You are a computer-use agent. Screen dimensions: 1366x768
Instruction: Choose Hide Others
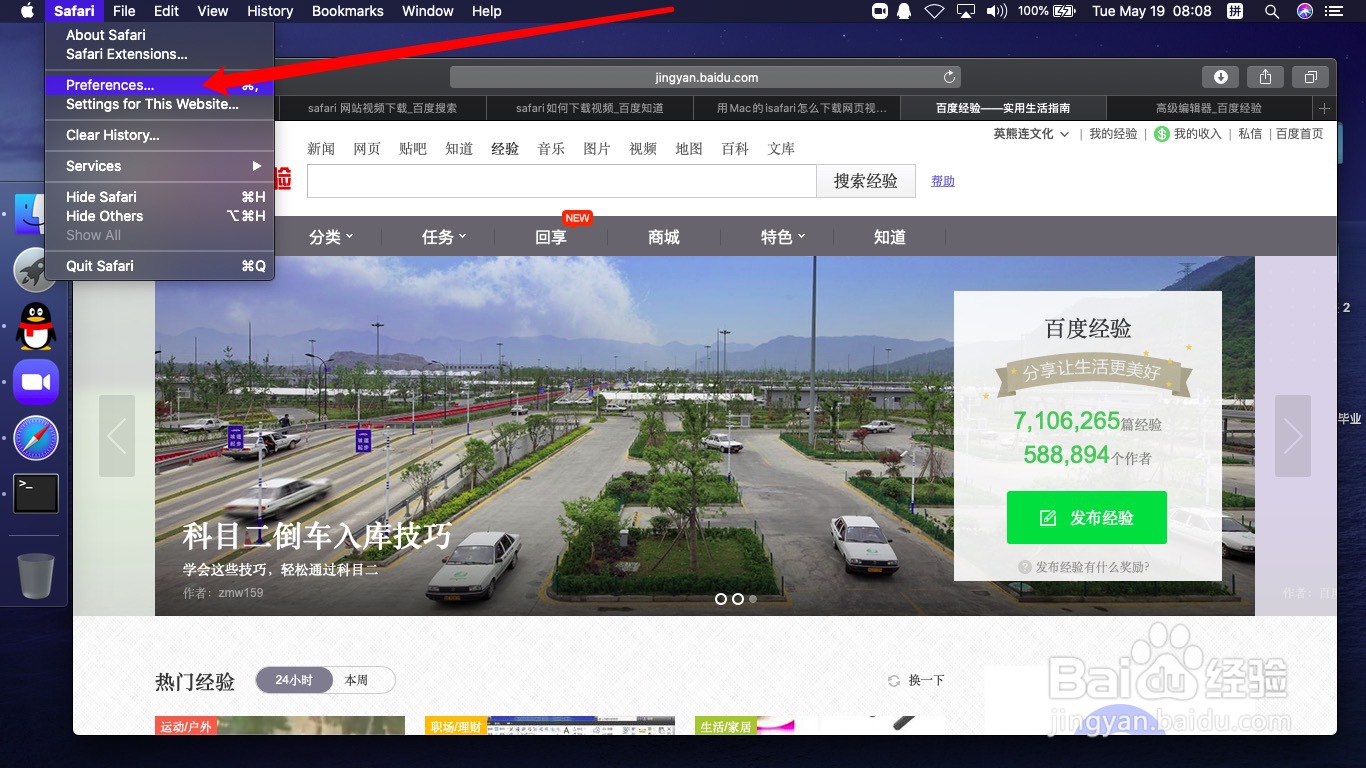[x=160, y=216]
